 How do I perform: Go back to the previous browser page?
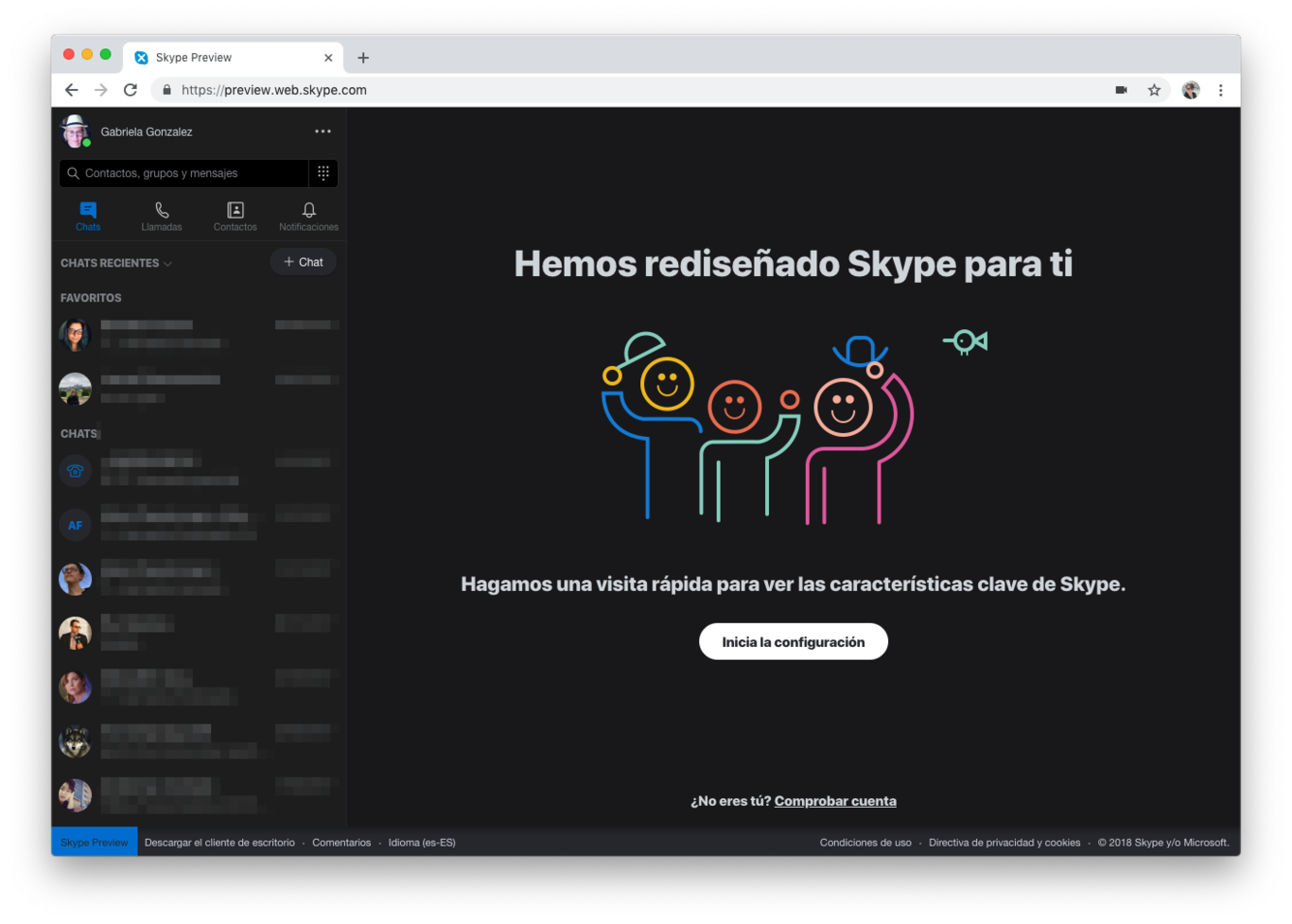[72, 90]
